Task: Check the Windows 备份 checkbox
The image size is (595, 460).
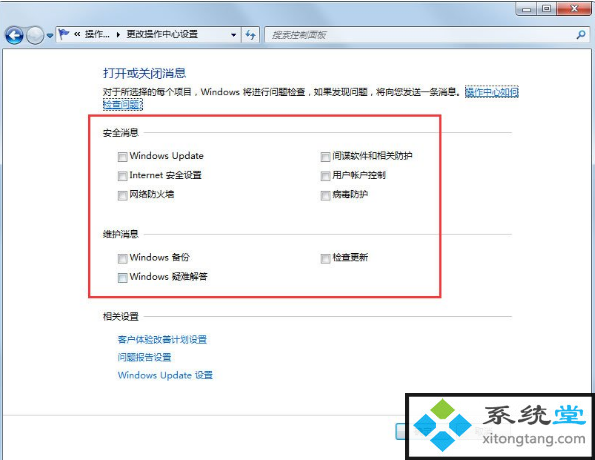Action: point(123,258)
